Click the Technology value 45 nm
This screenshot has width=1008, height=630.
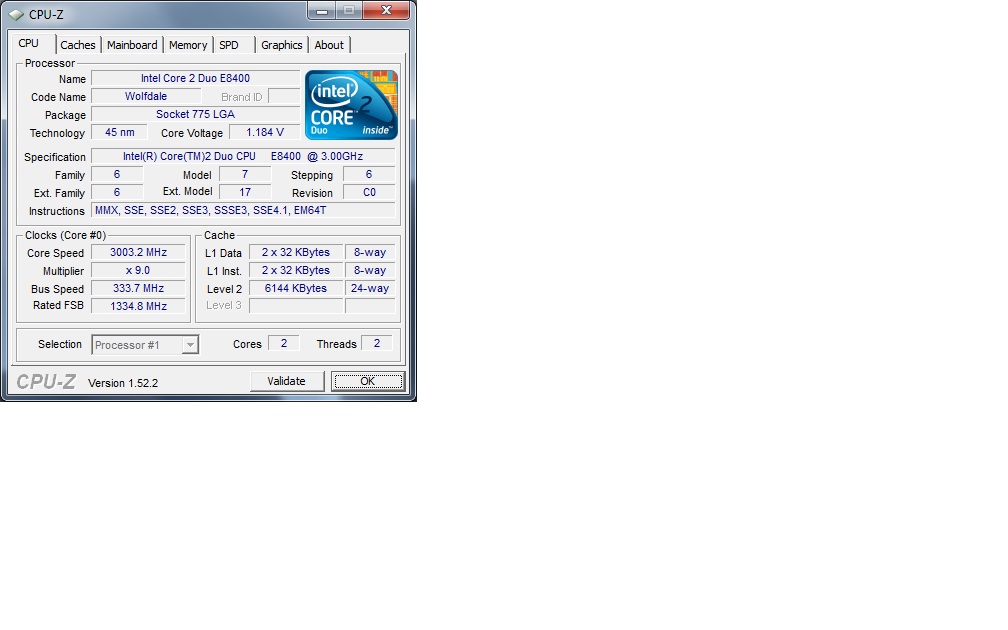[x=120, y=132]
